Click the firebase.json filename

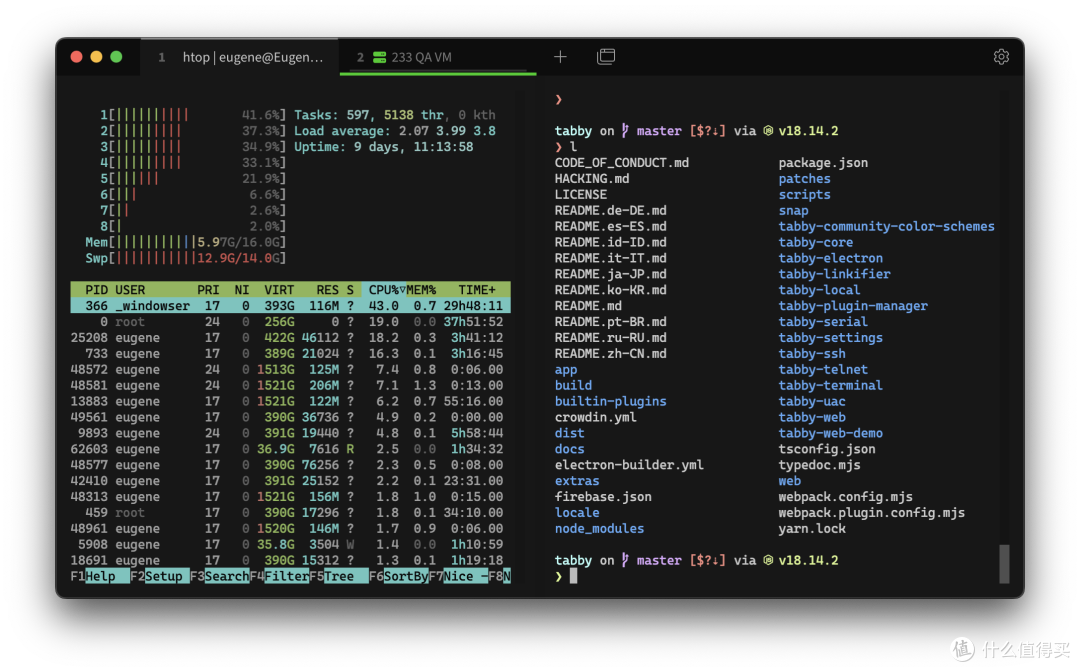point(603,496)
